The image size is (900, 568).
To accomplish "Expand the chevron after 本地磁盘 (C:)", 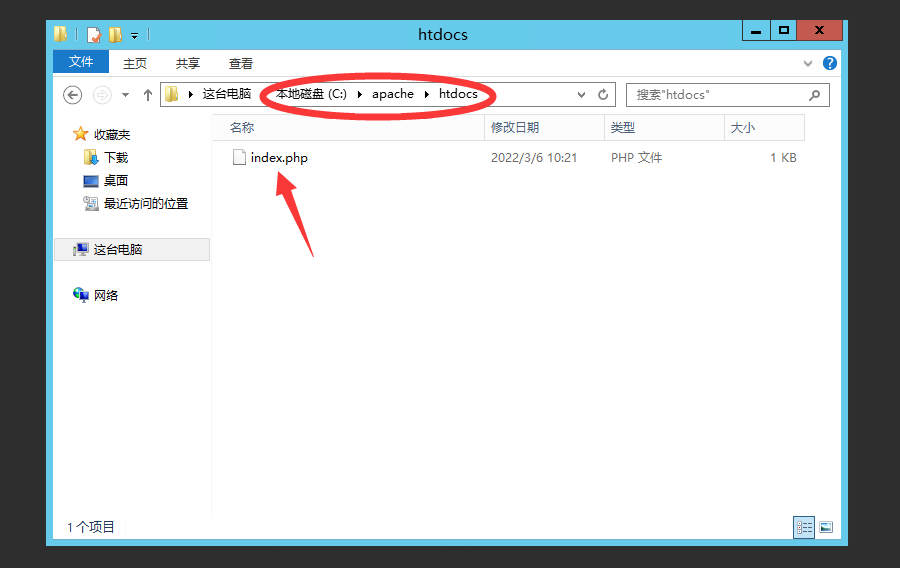I will pyautogui.click(x=359, y=94).
